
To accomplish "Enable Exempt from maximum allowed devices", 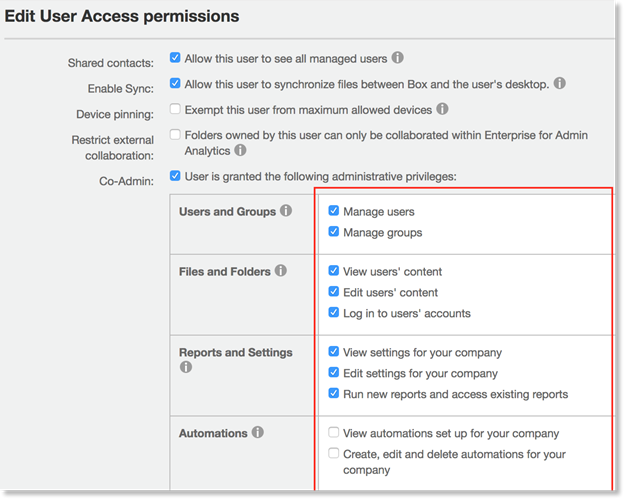I will point(176,108).
